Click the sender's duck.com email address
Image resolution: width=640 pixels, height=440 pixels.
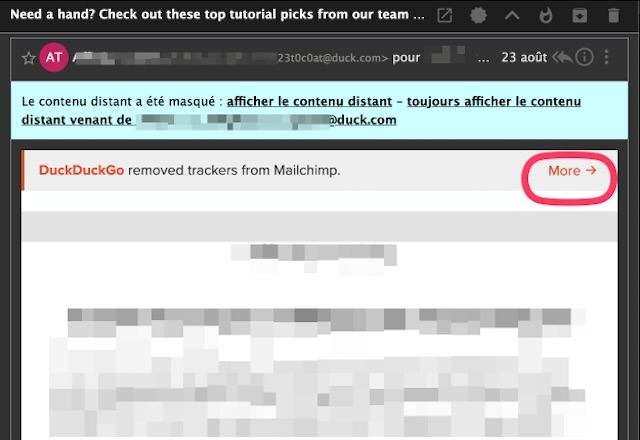(332, 58)
